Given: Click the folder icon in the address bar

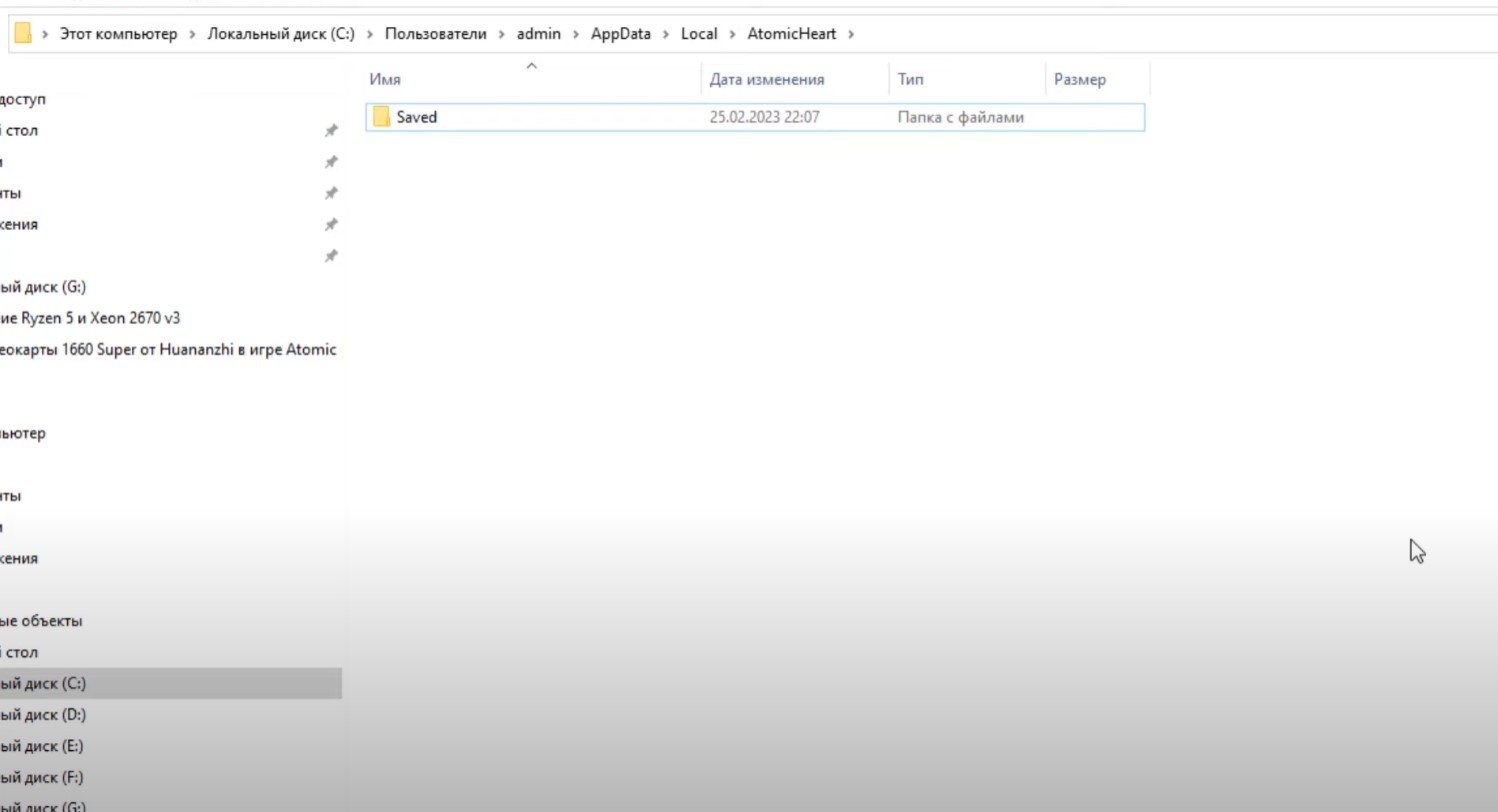Looking at the screenshot, I should click(22, 33).
